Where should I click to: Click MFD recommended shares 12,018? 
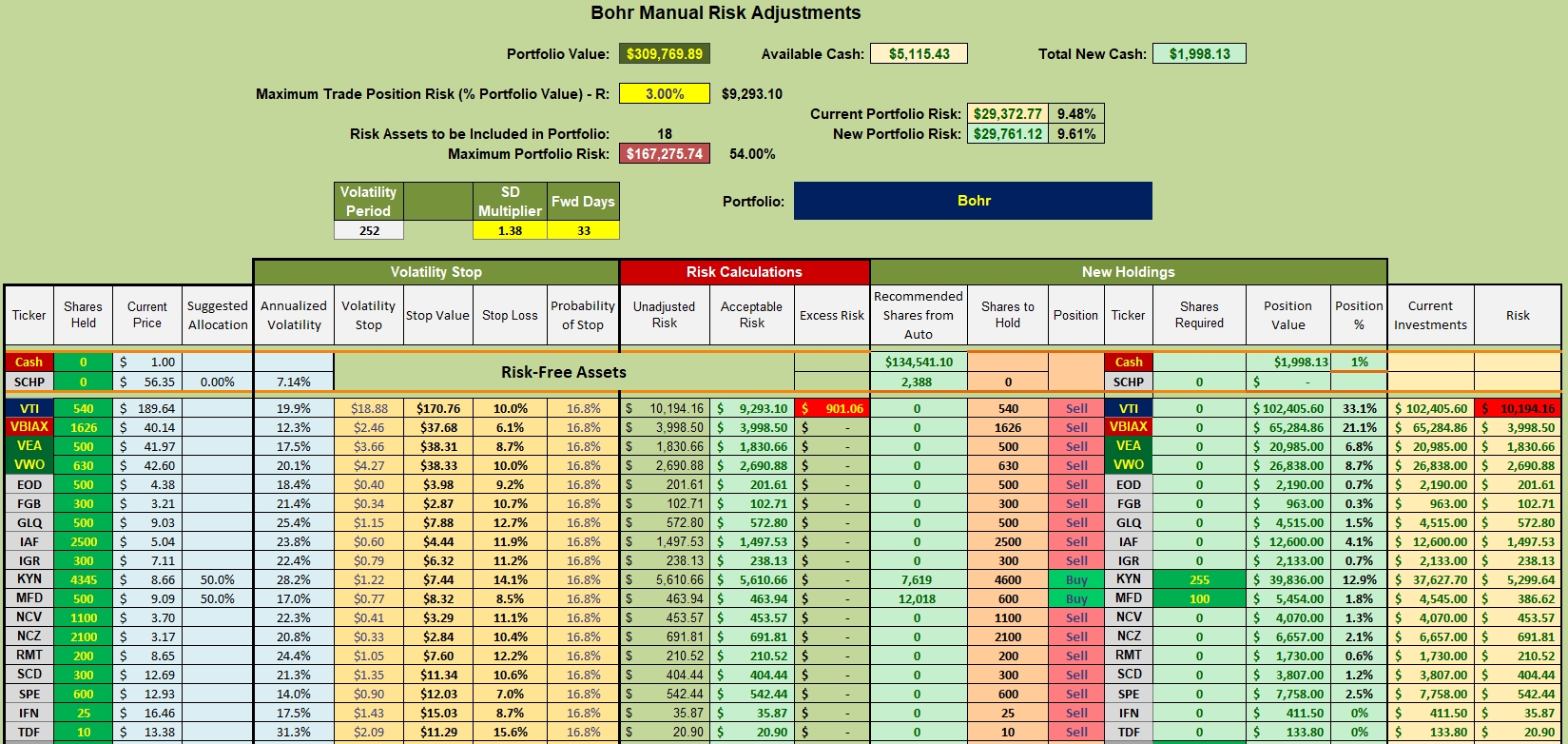pos(918,598)
